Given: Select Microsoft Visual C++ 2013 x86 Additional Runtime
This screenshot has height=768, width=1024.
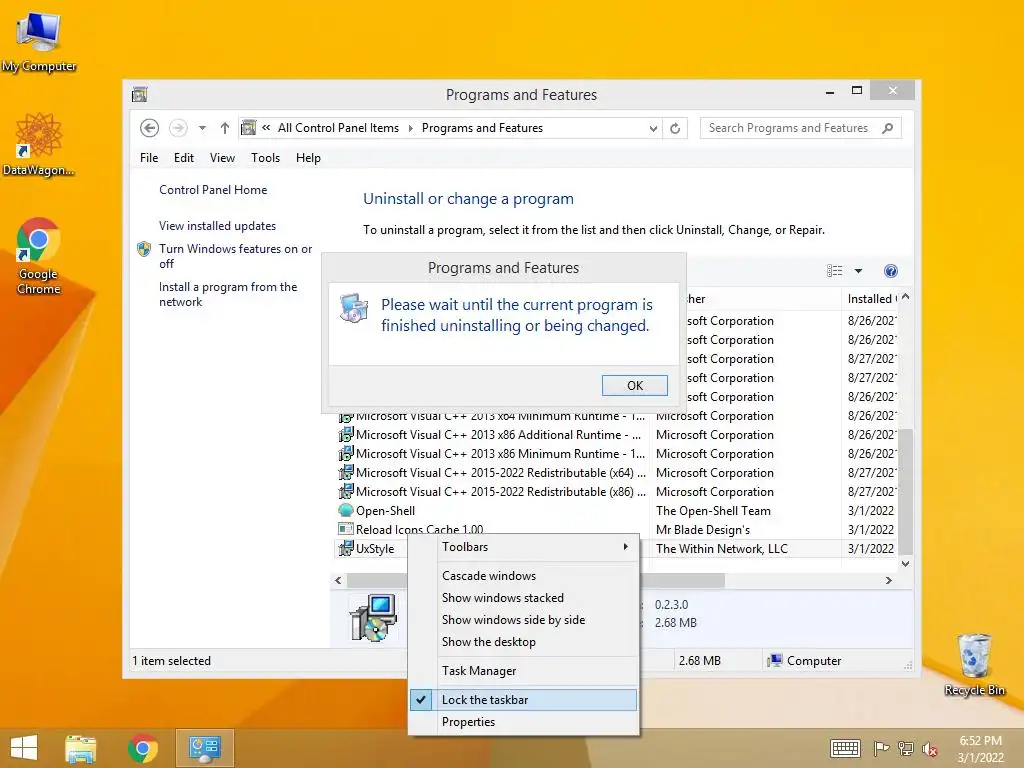Looking at the screenshot, I should coord(615,435).
